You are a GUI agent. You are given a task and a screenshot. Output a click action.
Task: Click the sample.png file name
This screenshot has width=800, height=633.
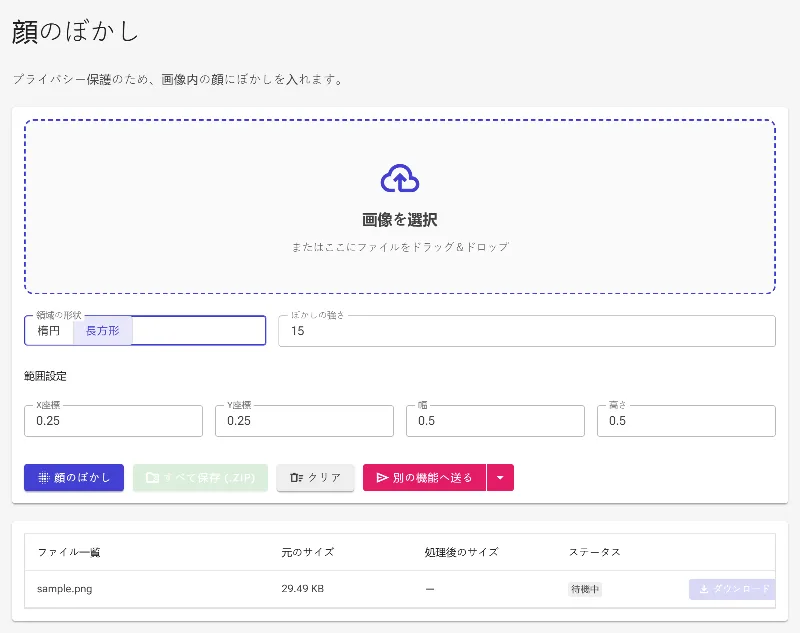pos(65,589)
